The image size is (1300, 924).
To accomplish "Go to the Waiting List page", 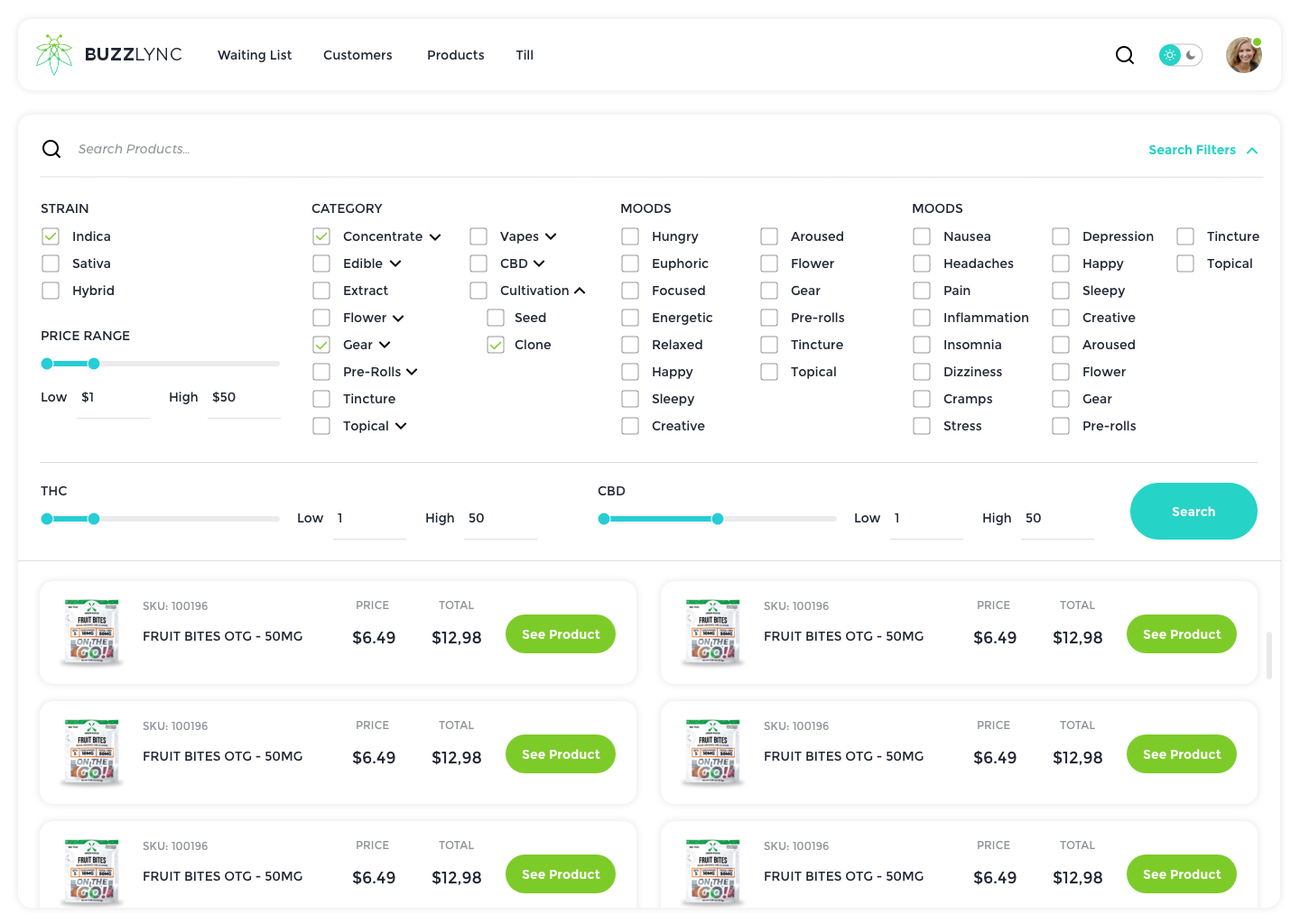I will pos(255,55).
